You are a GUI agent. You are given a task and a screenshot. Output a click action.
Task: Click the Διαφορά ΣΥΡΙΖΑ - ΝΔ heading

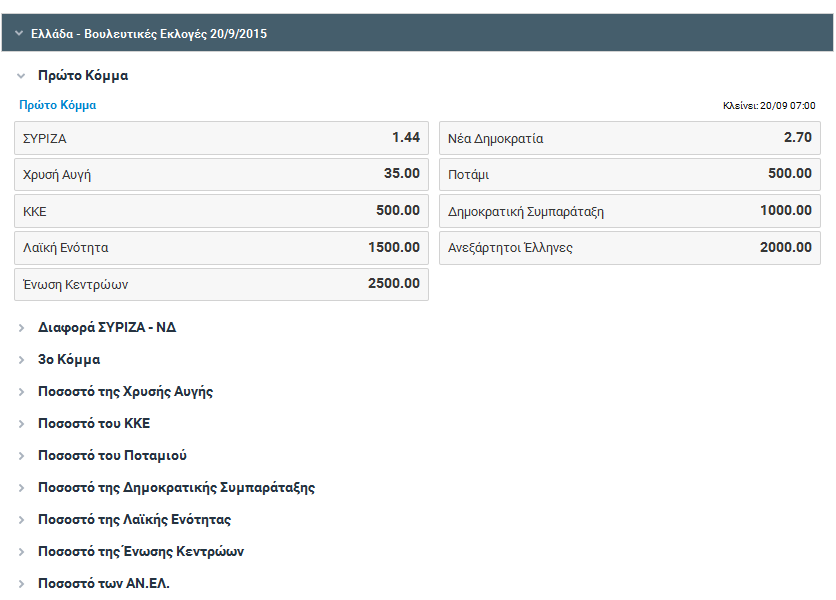pyautogui.click(x=107, y=327)
